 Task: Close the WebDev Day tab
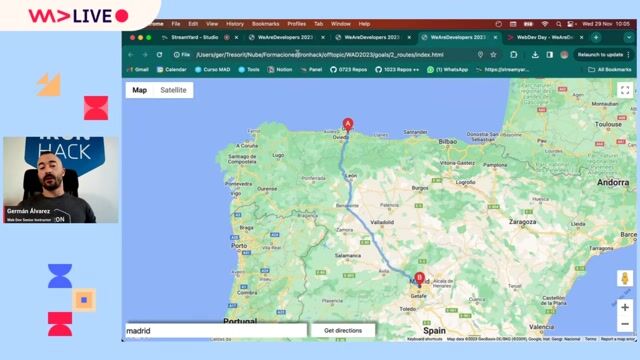point(582,37)
